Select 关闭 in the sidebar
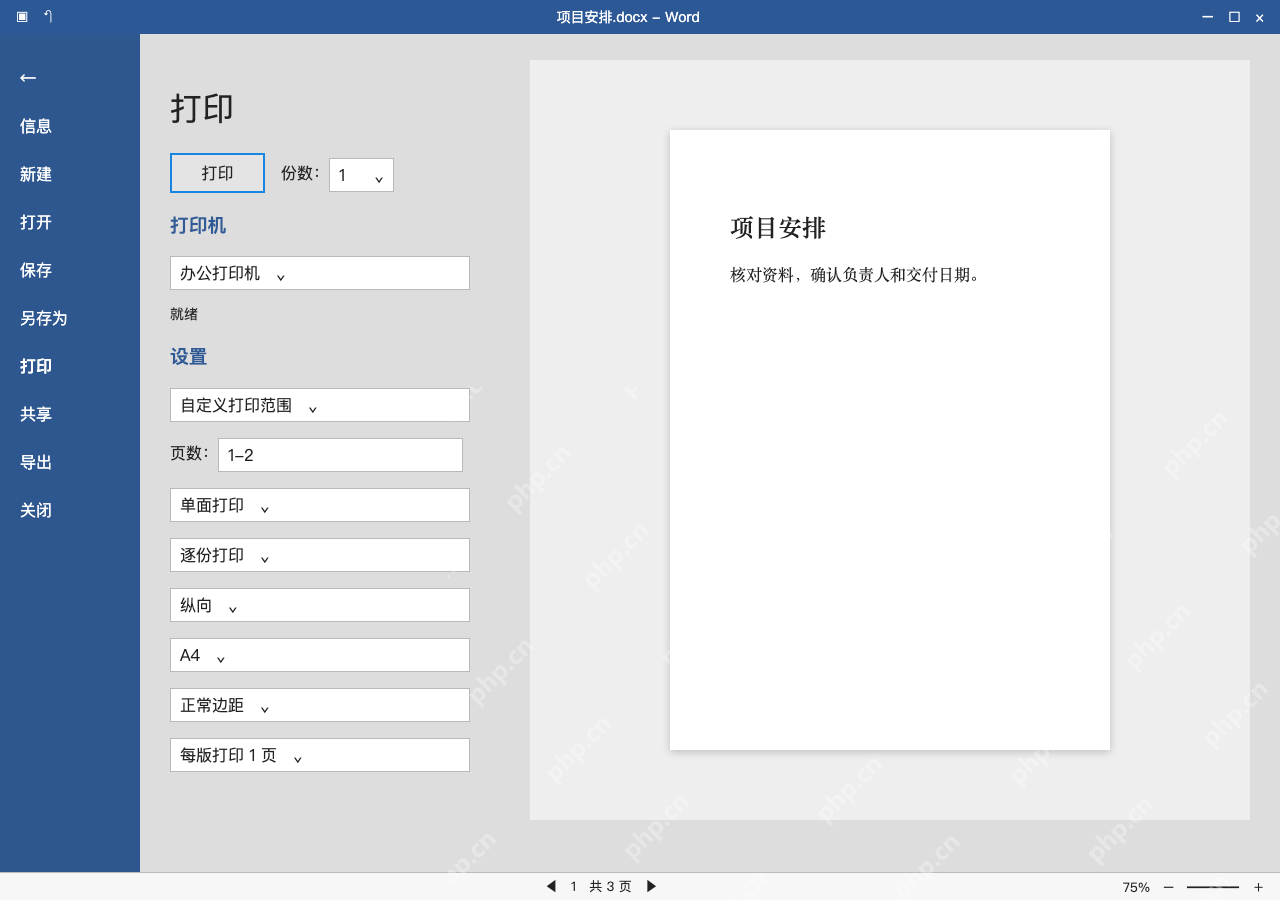1280x900 pixels. [36, 510]
